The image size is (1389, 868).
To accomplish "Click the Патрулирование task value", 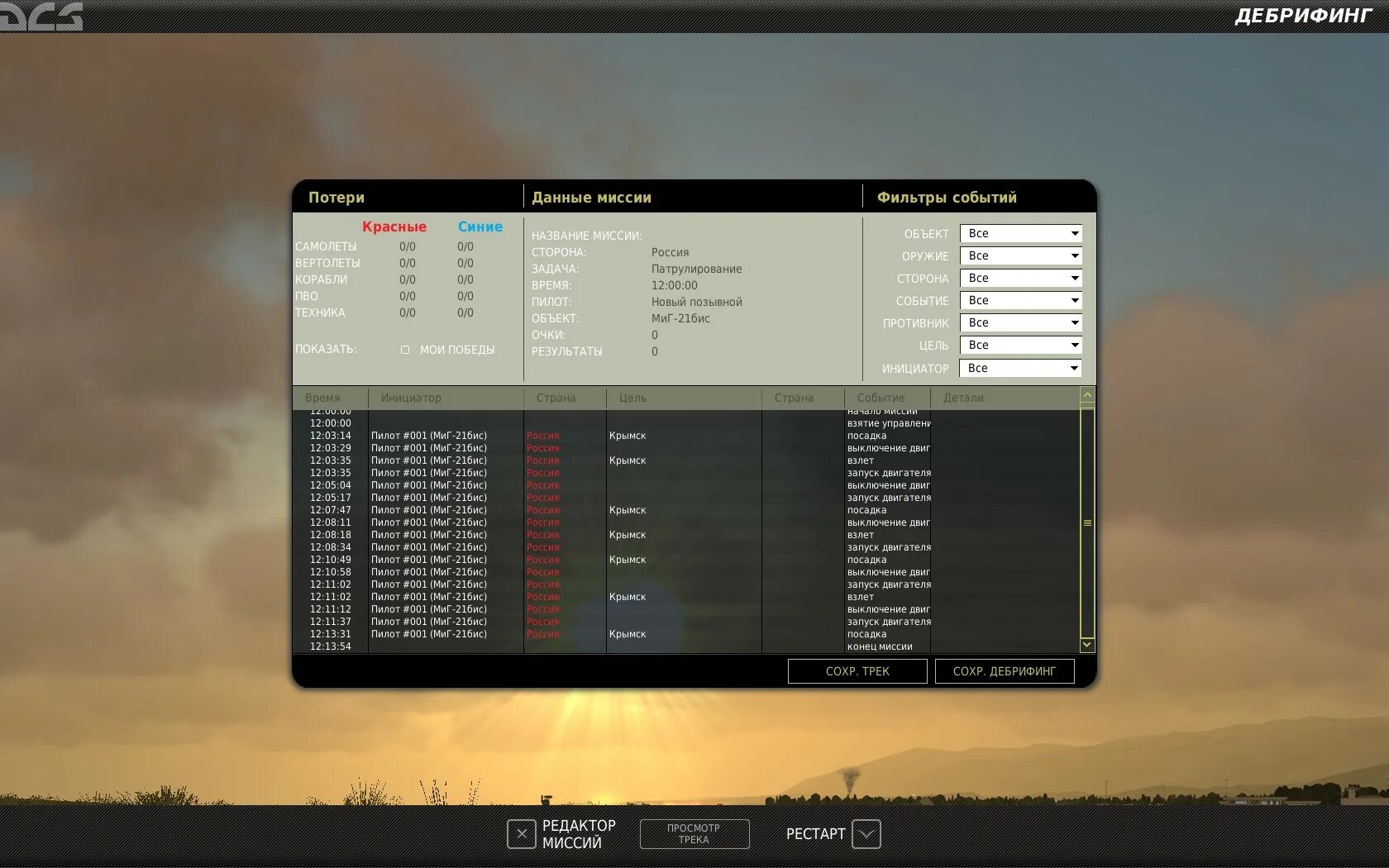I will (697, 269).
